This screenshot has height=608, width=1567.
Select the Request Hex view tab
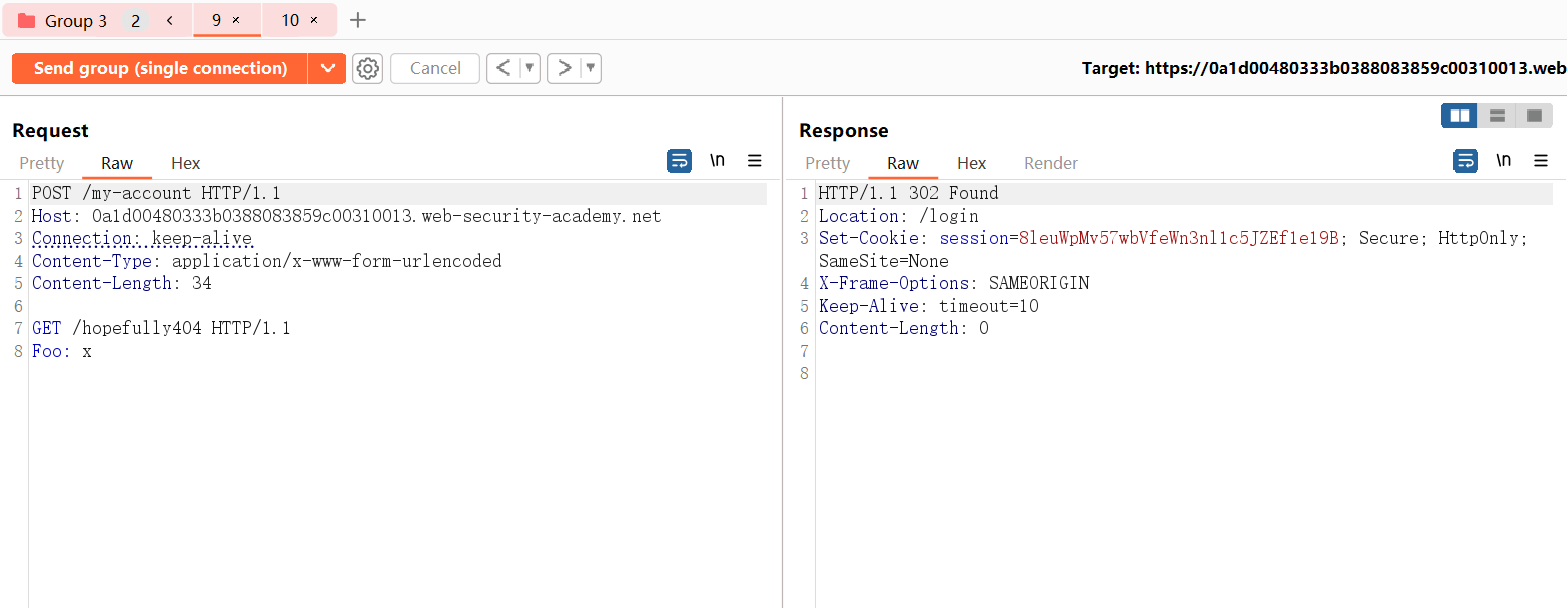[186, 163]
